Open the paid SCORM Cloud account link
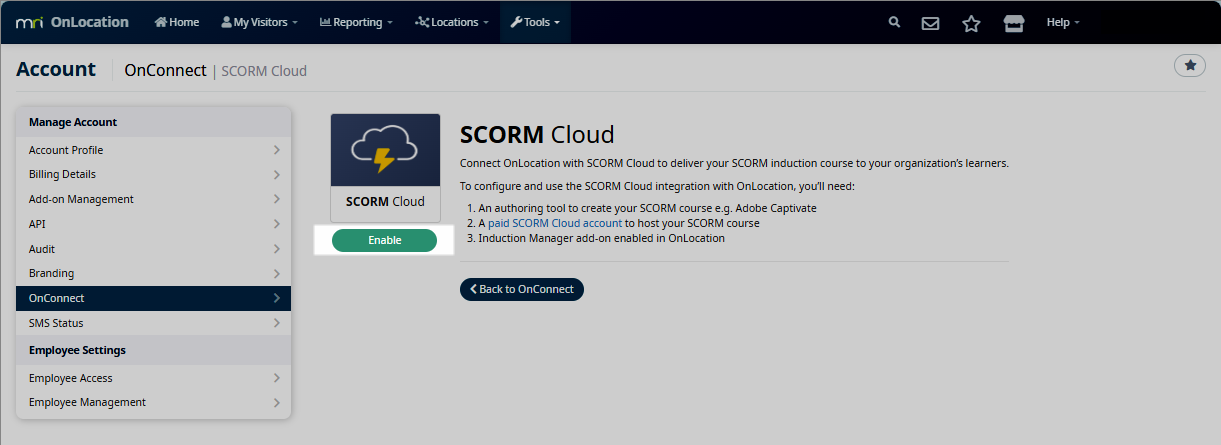 pos(554,223)
